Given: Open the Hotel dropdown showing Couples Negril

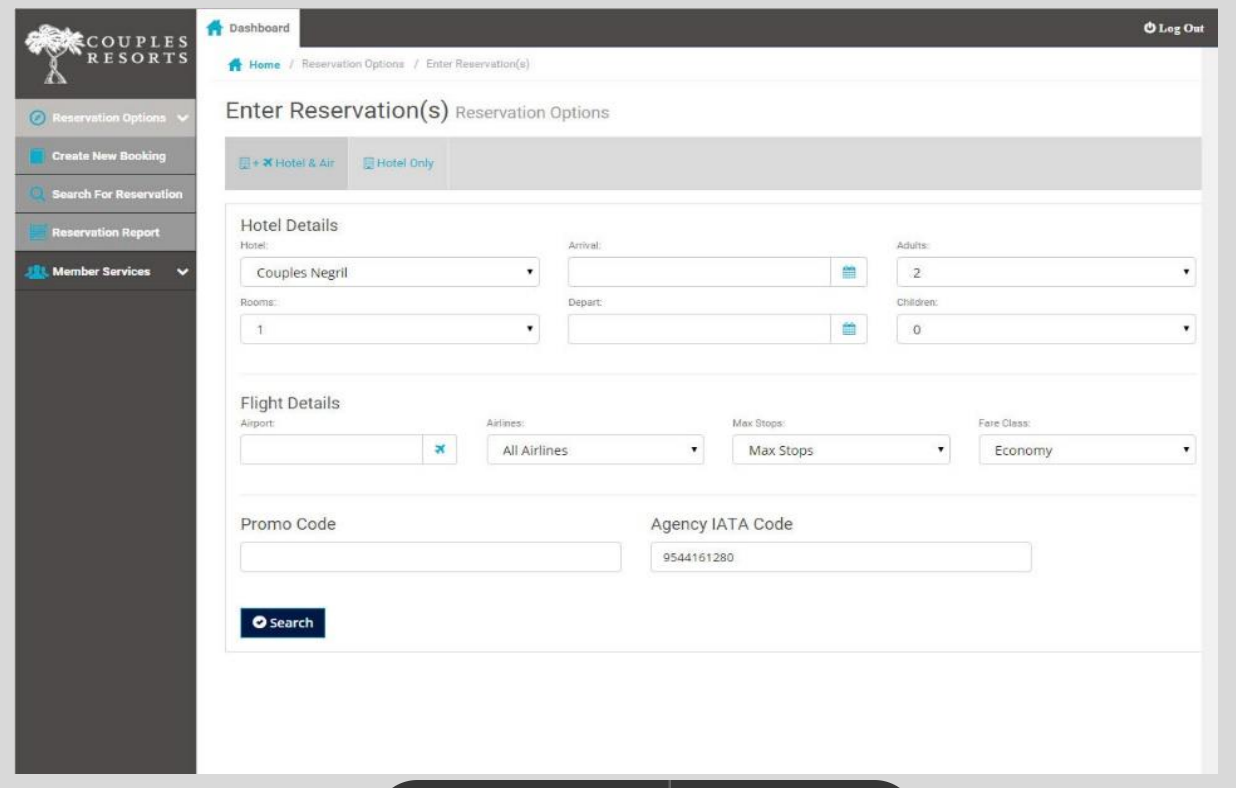Looking at the screenshot, I should pyautogui.click(x=390, y=271).
